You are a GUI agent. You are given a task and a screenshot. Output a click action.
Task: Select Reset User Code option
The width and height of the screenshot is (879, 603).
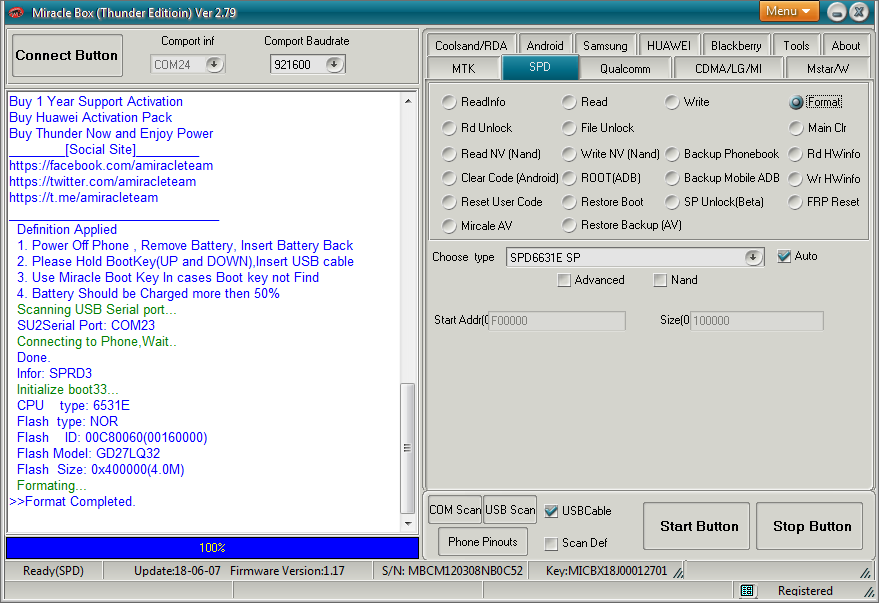point(492,202)
